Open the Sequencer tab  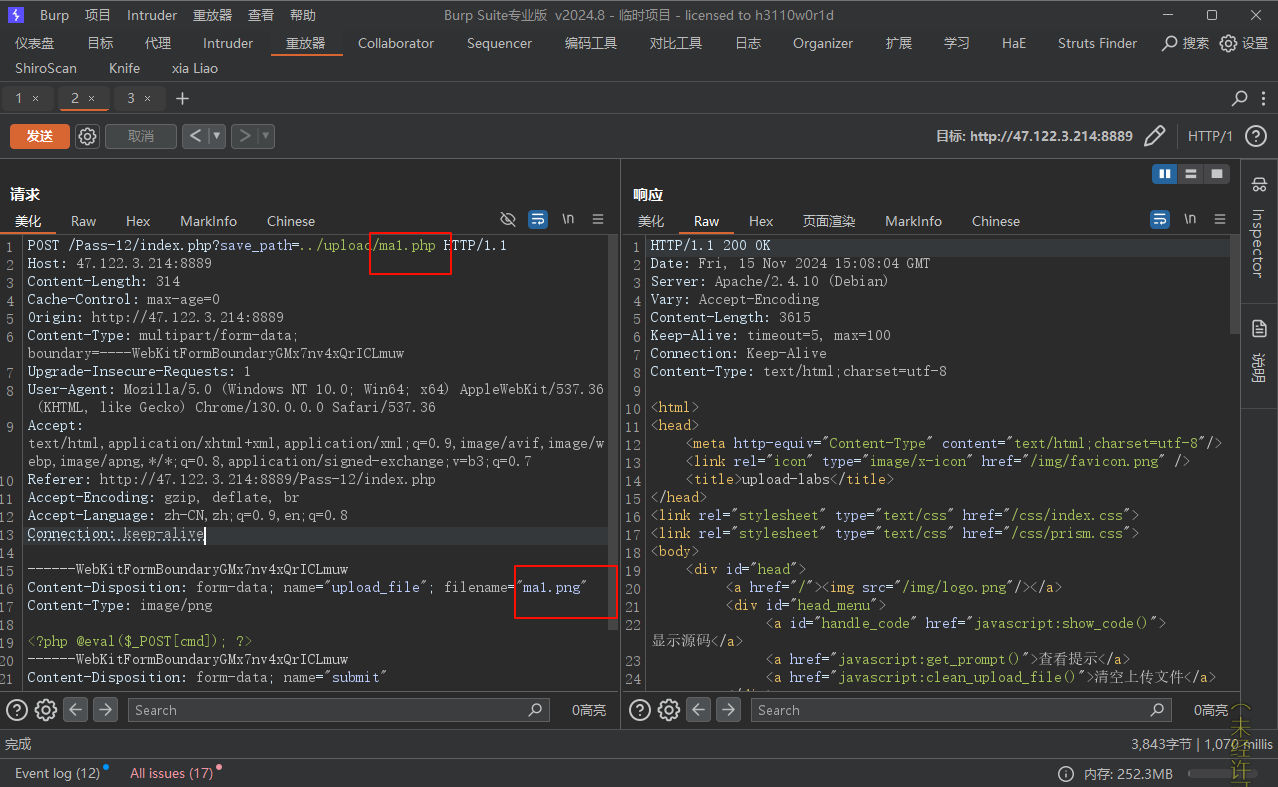tap(499, 43)
